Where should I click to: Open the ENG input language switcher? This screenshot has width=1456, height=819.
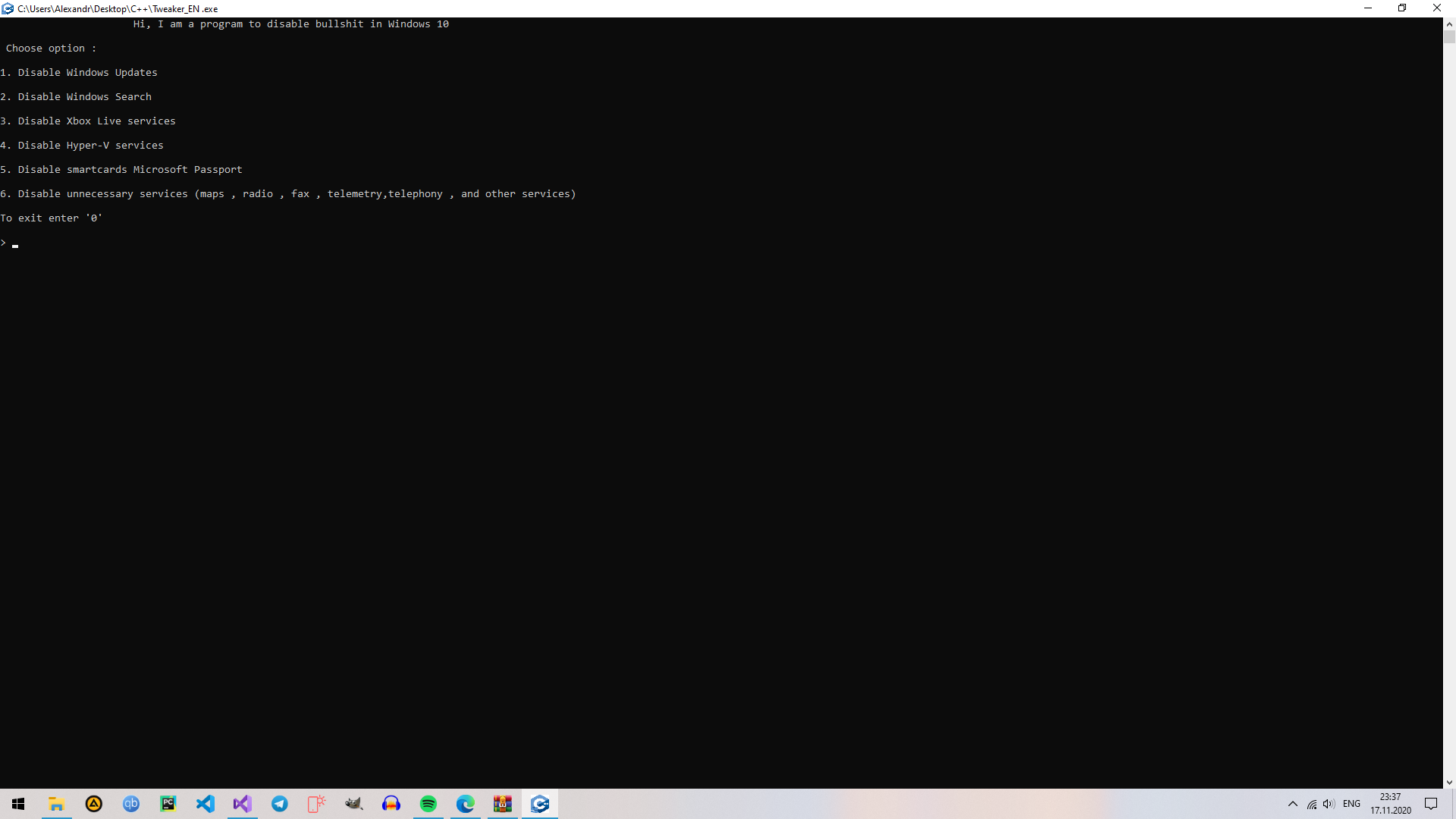[x=1353, y=804]
